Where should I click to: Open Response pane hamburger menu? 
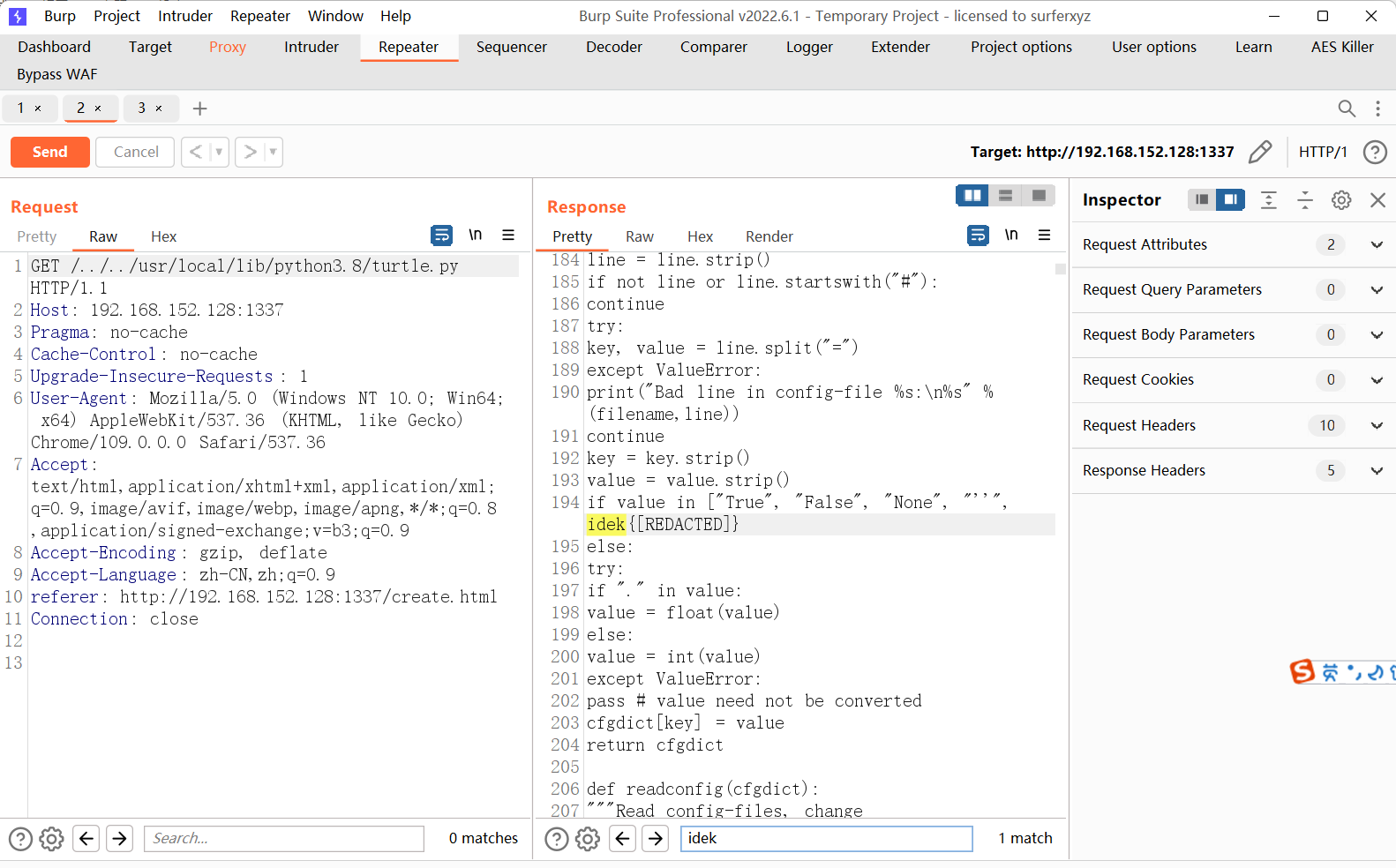(x=1045, y=235)
